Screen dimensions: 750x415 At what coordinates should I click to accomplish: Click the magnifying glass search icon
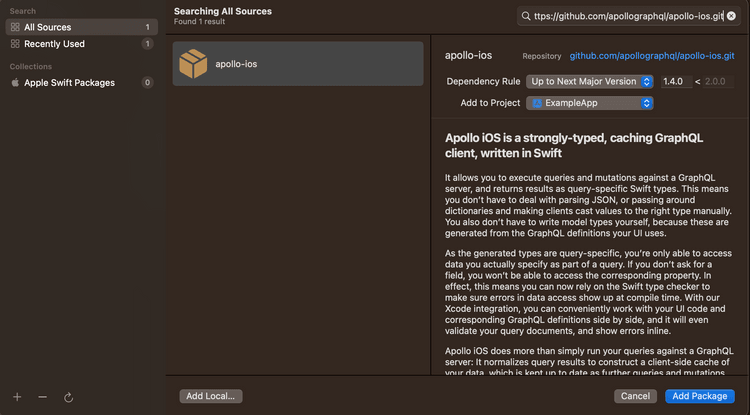coord(526,16)
